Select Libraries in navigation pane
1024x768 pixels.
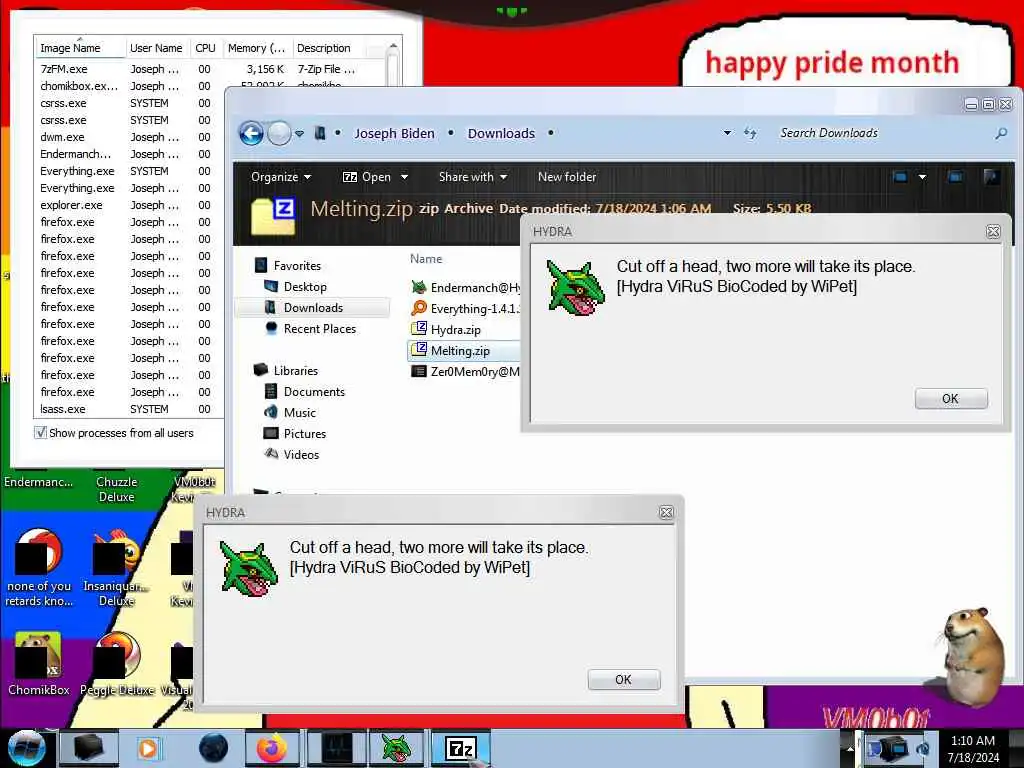pyautogui.click(x=295, y=370)
